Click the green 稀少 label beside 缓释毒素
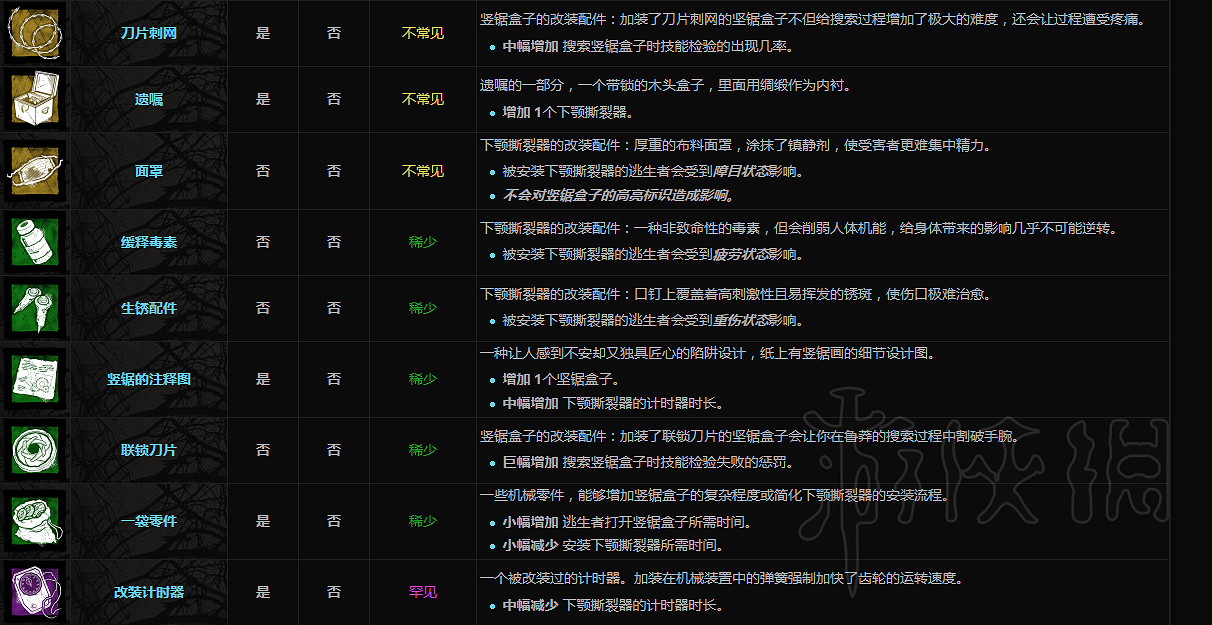 422,242
